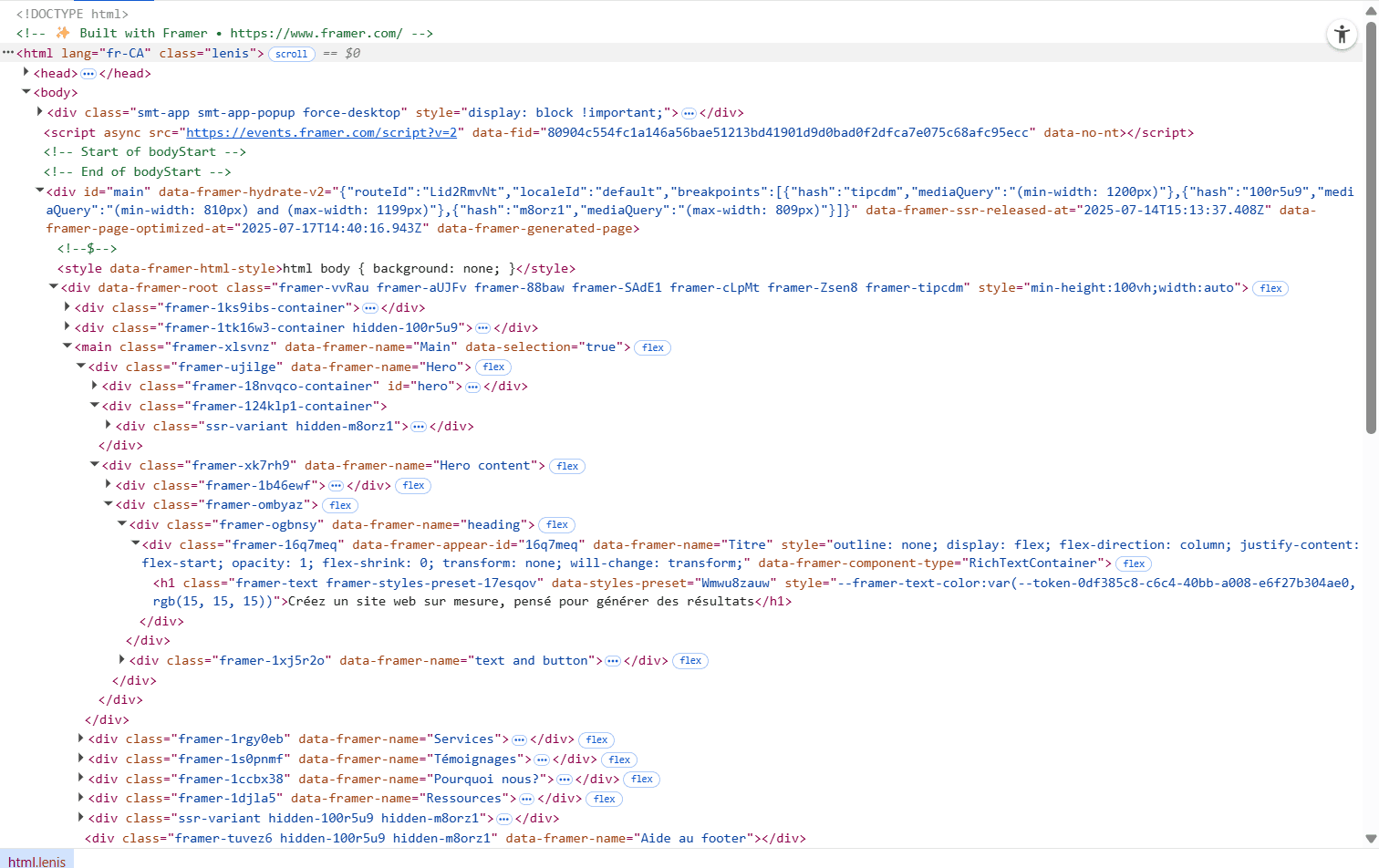Image resolution: width=1379 pixels, height=868 pixels.
Task: Toggle flex badge on text and button div
Action: point(690,661)
